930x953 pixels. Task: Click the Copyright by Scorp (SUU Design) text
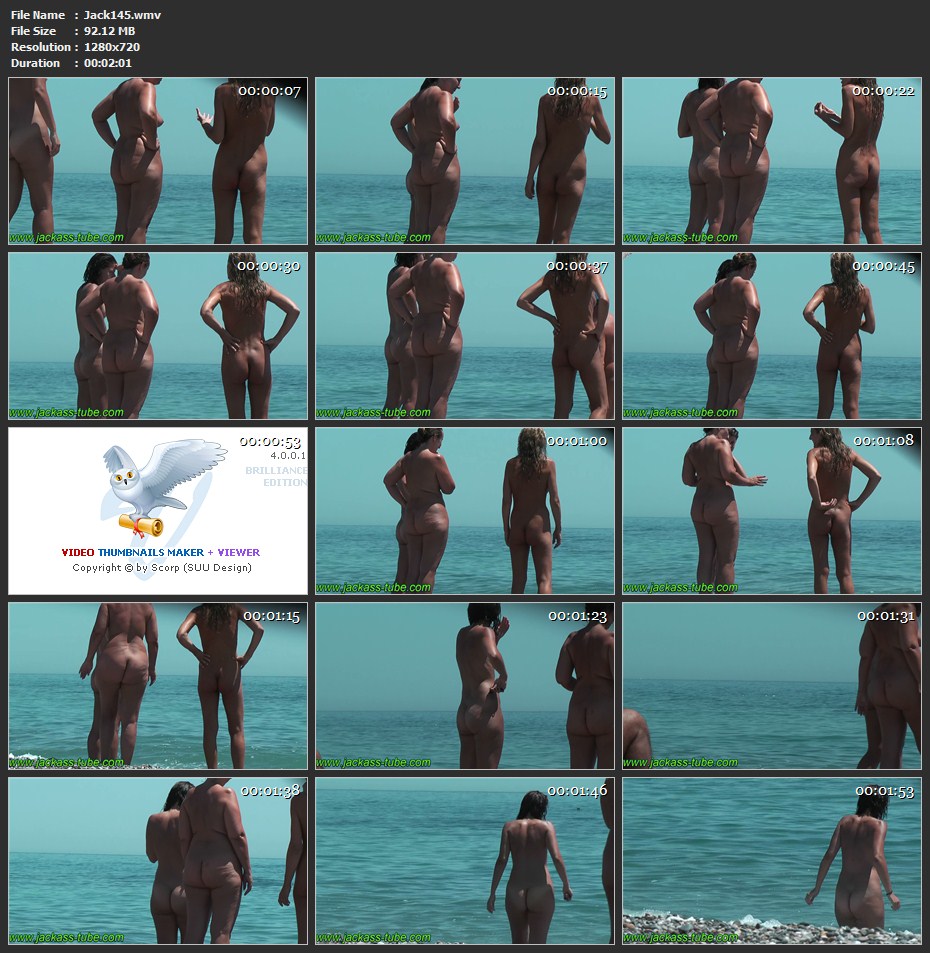click(161, 568)
